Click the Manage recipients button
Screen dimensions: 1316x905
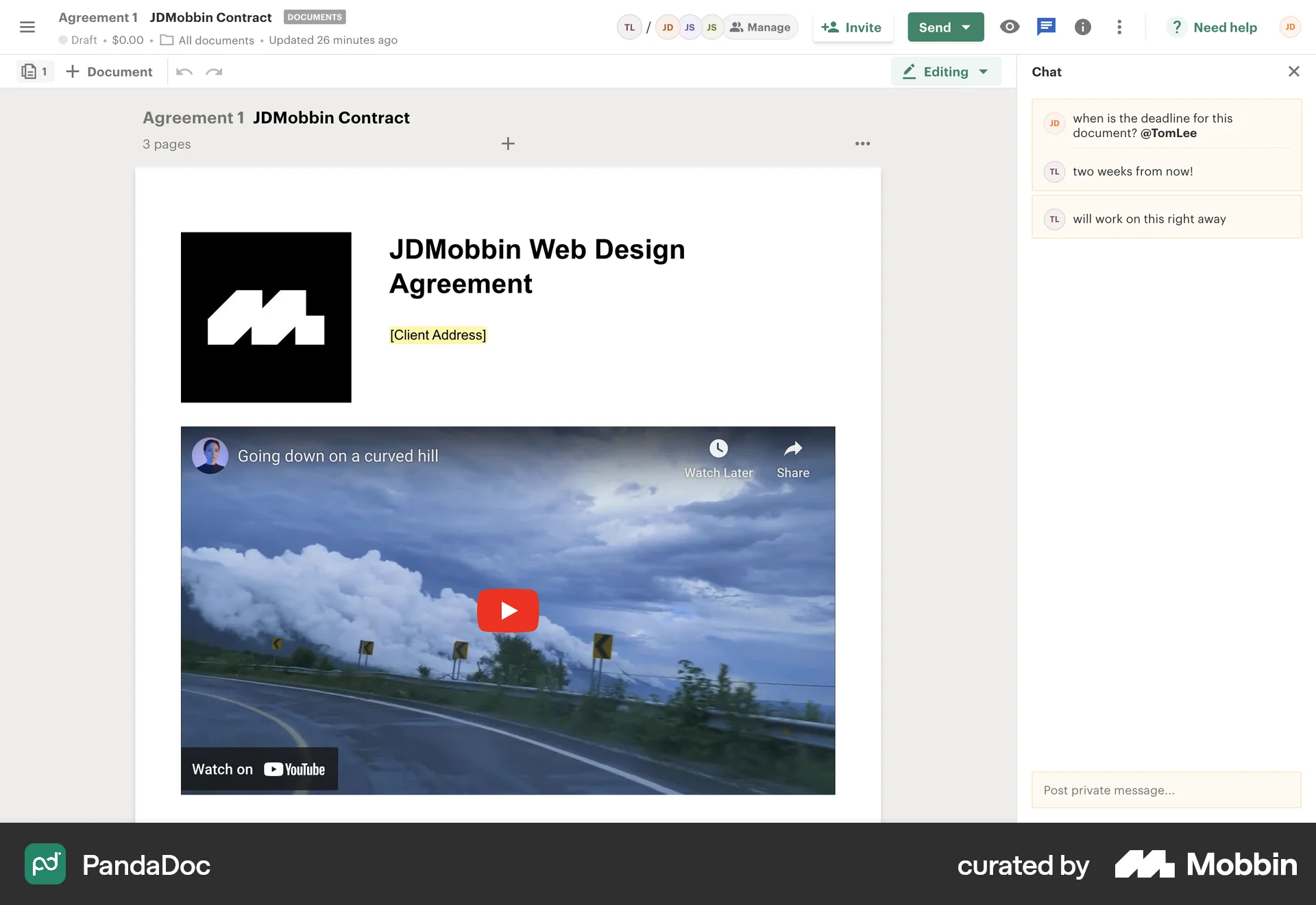click(x=760, y=27)
